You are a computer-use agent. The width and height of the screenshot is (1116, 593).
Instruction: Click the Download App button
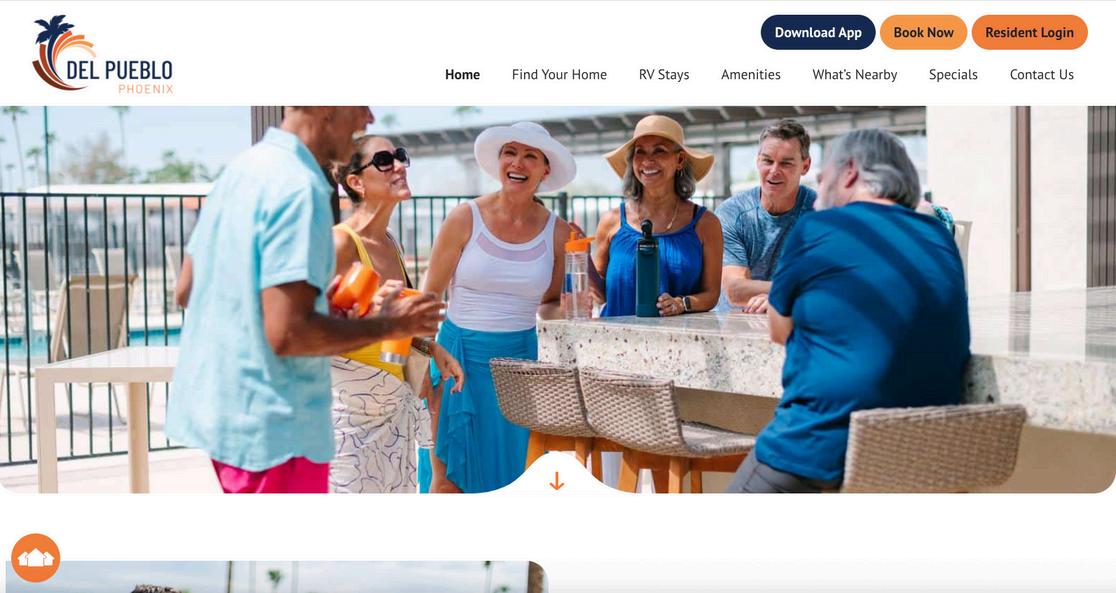pos(818,33)
